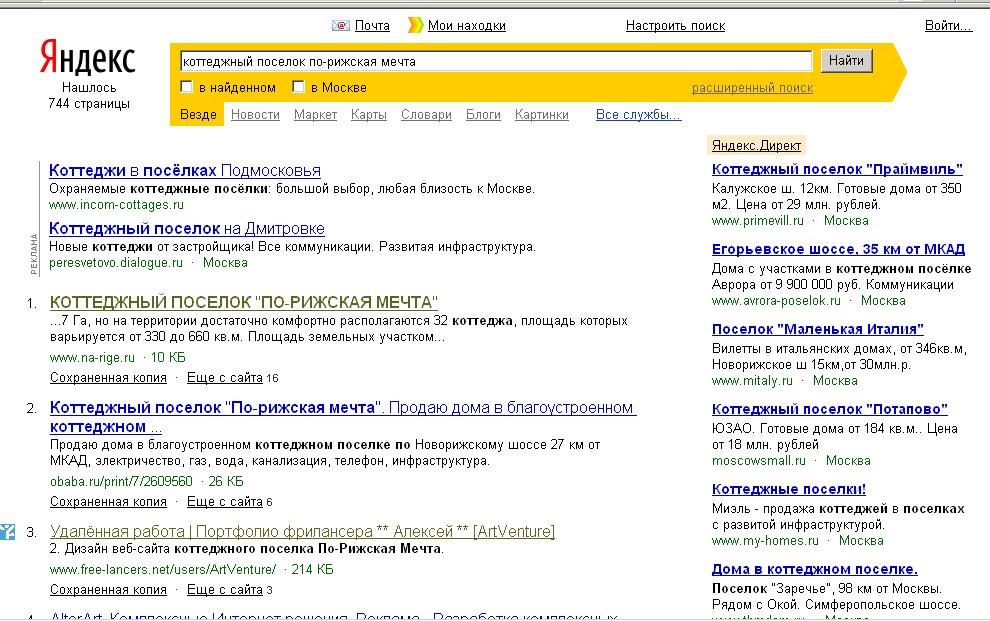
Task: Open result 'КОТТЕДЖНЫЙ ПОСЕЛОК ПО-РИЖСКАЯ МЕЧТА'
Action: point(244,302)
